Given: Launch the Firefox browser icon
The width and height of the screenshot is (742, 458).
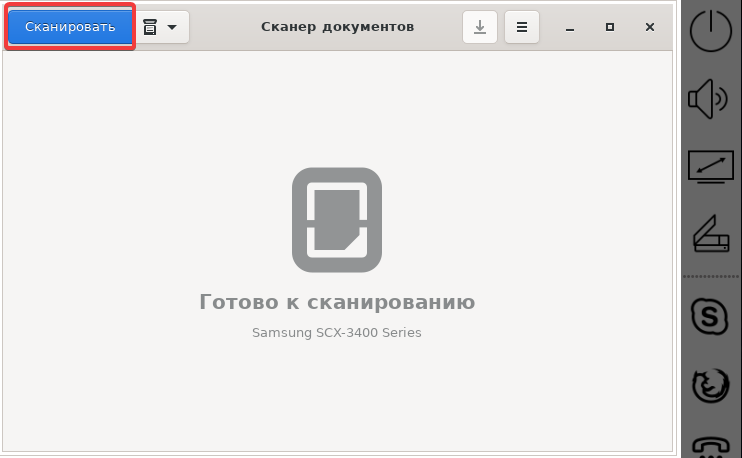Looking at the screenshot, I should tap(711, 385).
